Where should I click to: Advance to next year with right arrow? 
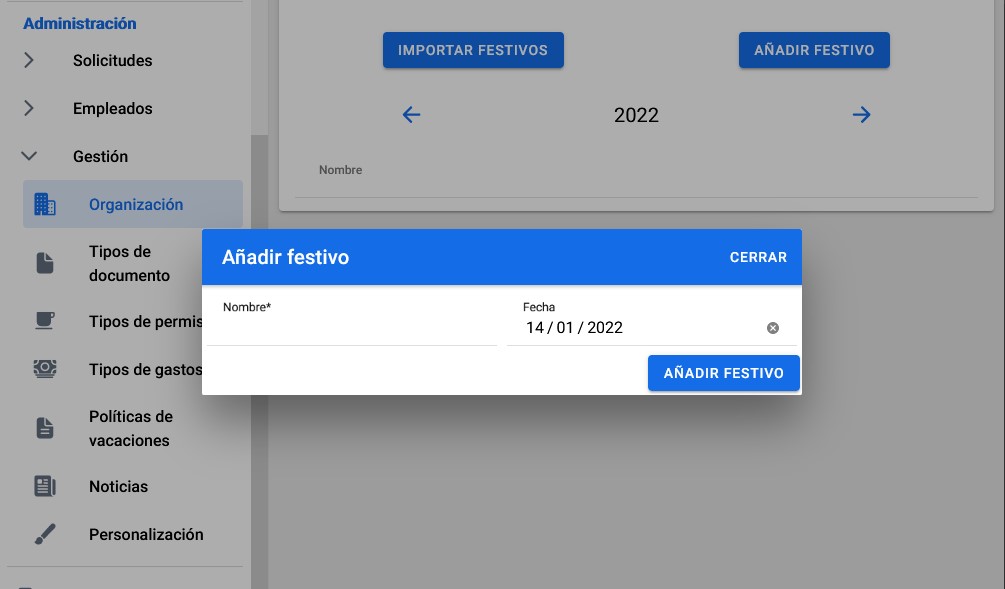(861, 115)
